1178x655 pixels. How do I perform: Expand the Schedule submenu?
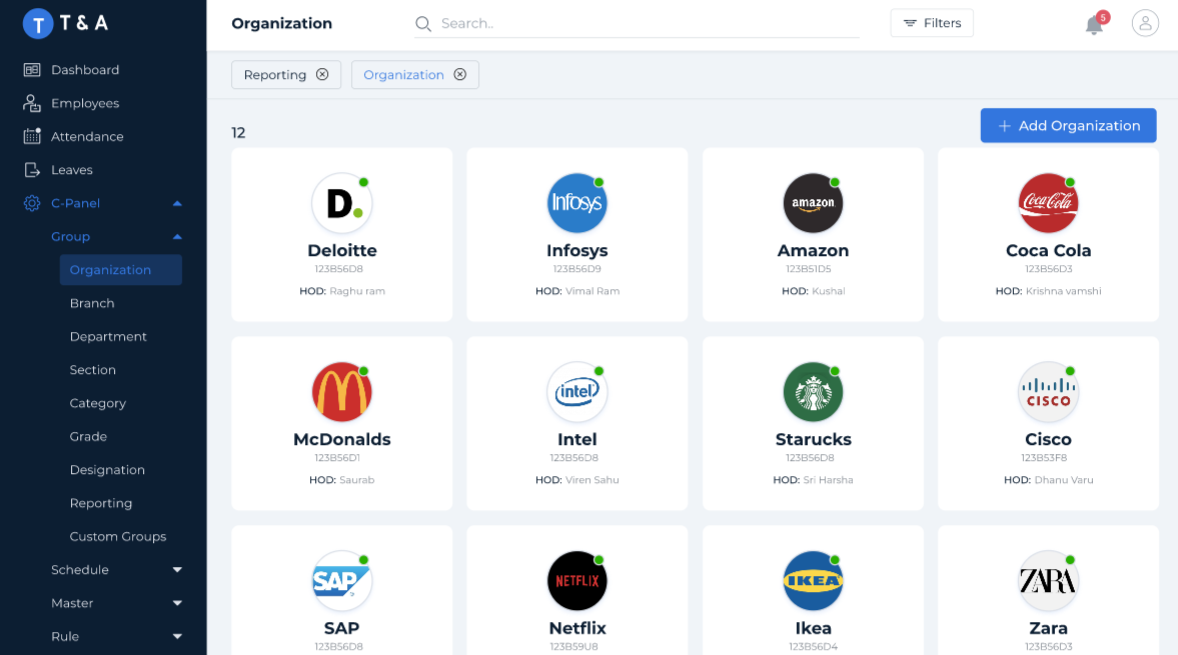click(x=177, y=570)
